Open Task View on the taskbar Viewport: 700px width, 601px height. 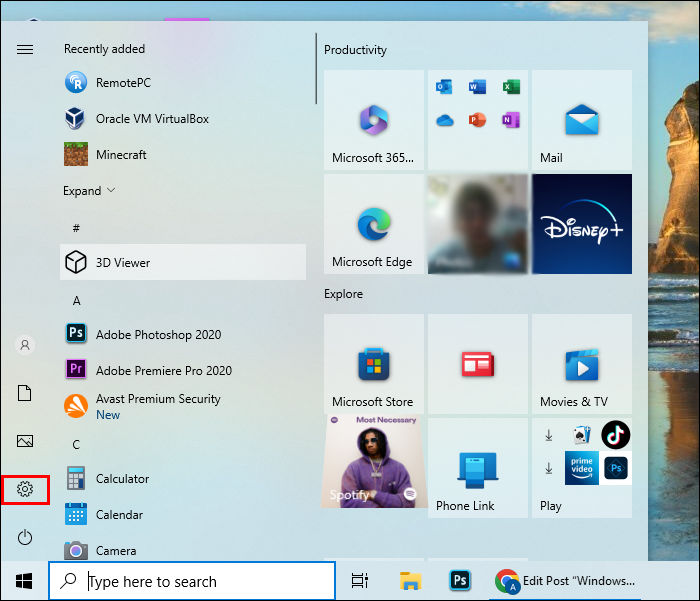[x=359, y=581]
